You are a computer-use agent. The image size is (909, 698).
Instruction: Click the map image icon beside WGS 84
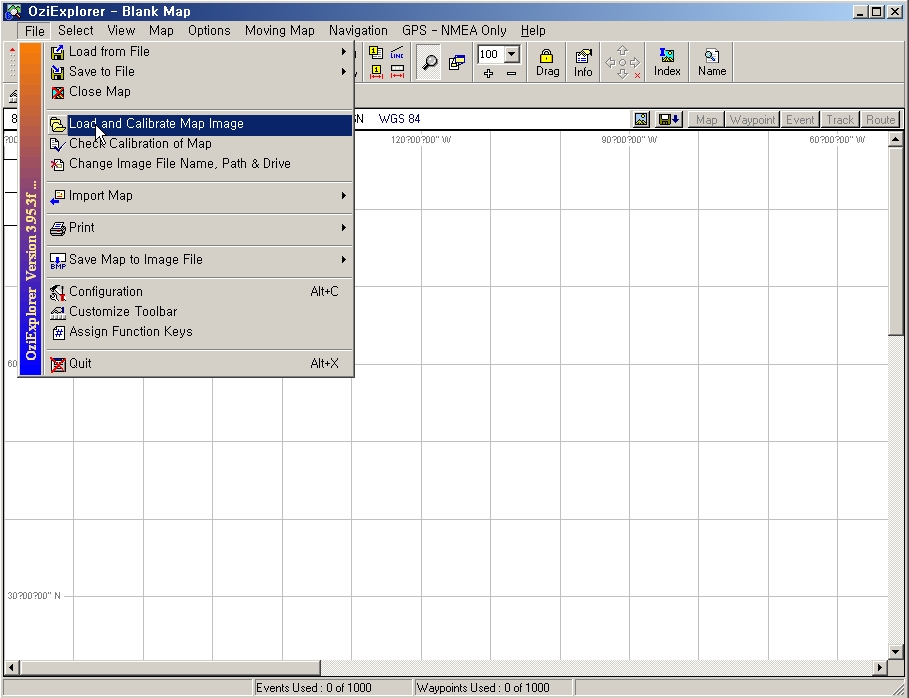click(641, 119)
